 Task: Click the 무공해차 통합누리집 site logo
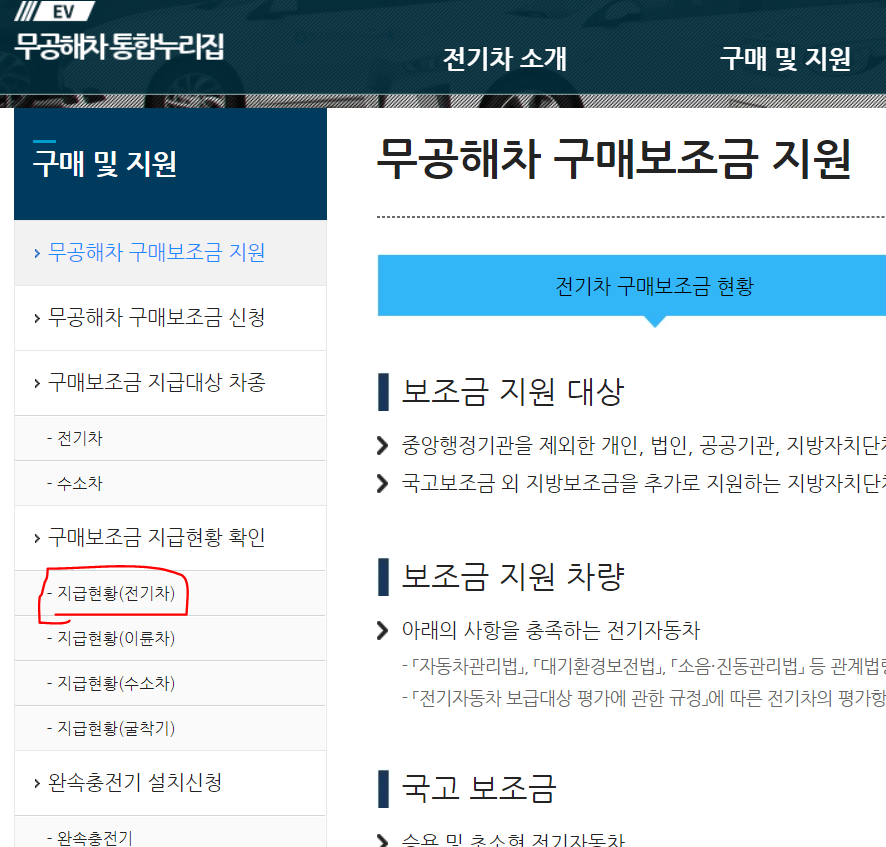(x=119, y=33)
